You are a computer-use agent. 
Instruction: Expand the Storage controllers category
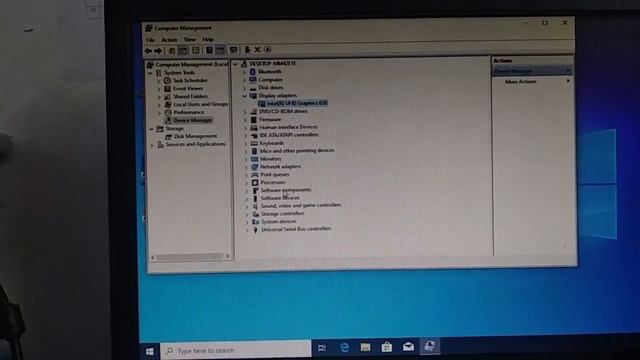[x=247, y=214]
